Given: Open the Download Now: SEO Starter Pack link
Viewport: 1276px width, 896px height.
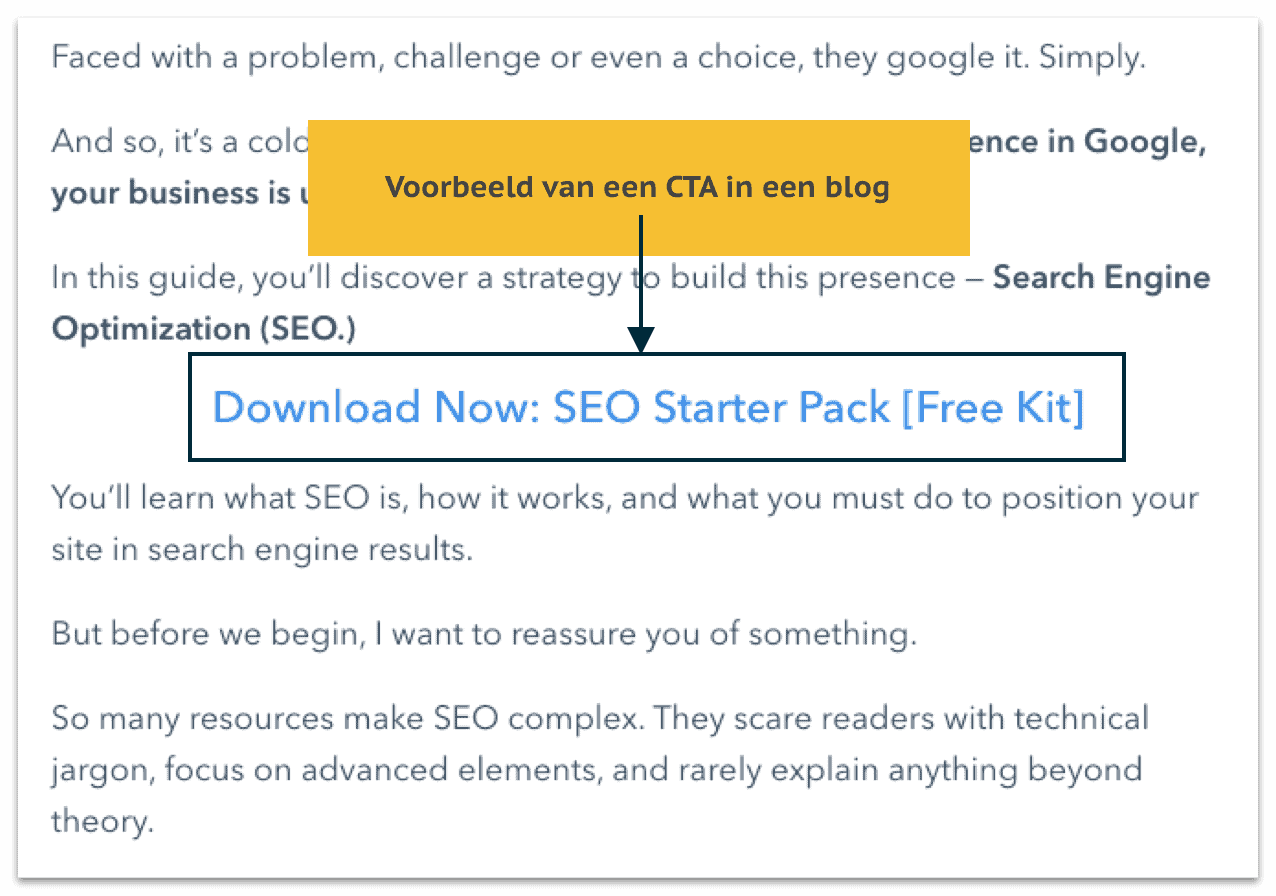Looking at the screenshot, I should pyautogui.click(x=649, y=407).
